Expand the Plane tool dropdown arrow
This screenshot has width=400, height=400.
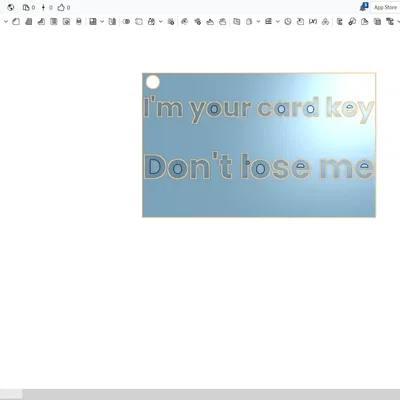click(x=258, y=22)
